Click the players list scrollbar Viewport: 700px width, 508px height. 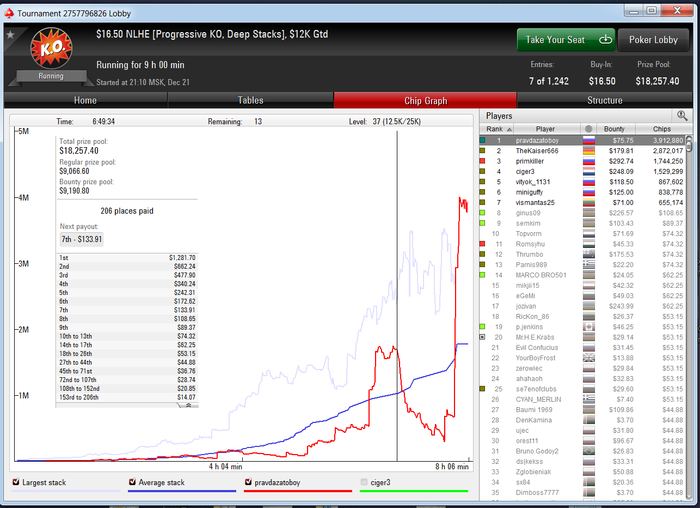click(689, 145)
